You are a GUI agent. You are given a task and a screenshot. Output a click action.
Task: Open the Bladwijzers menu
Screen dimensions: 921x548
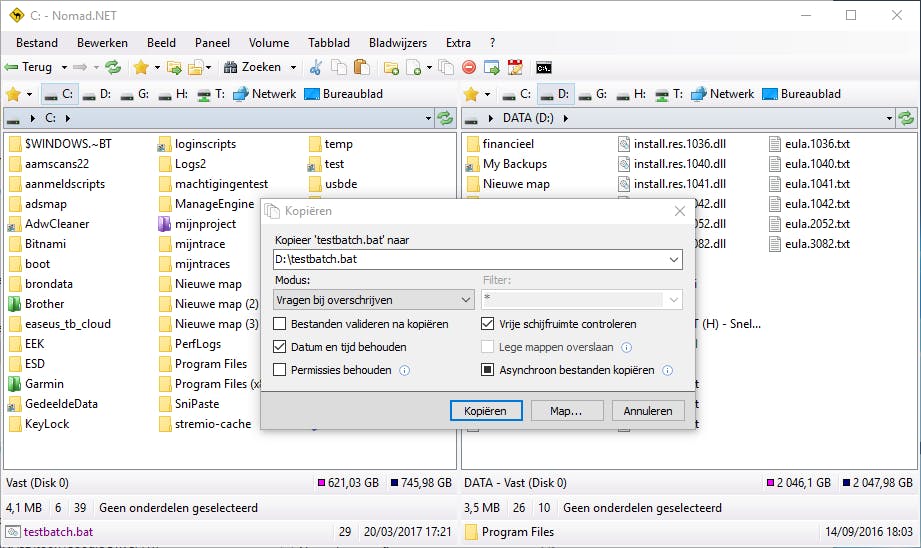pos(398,43)
